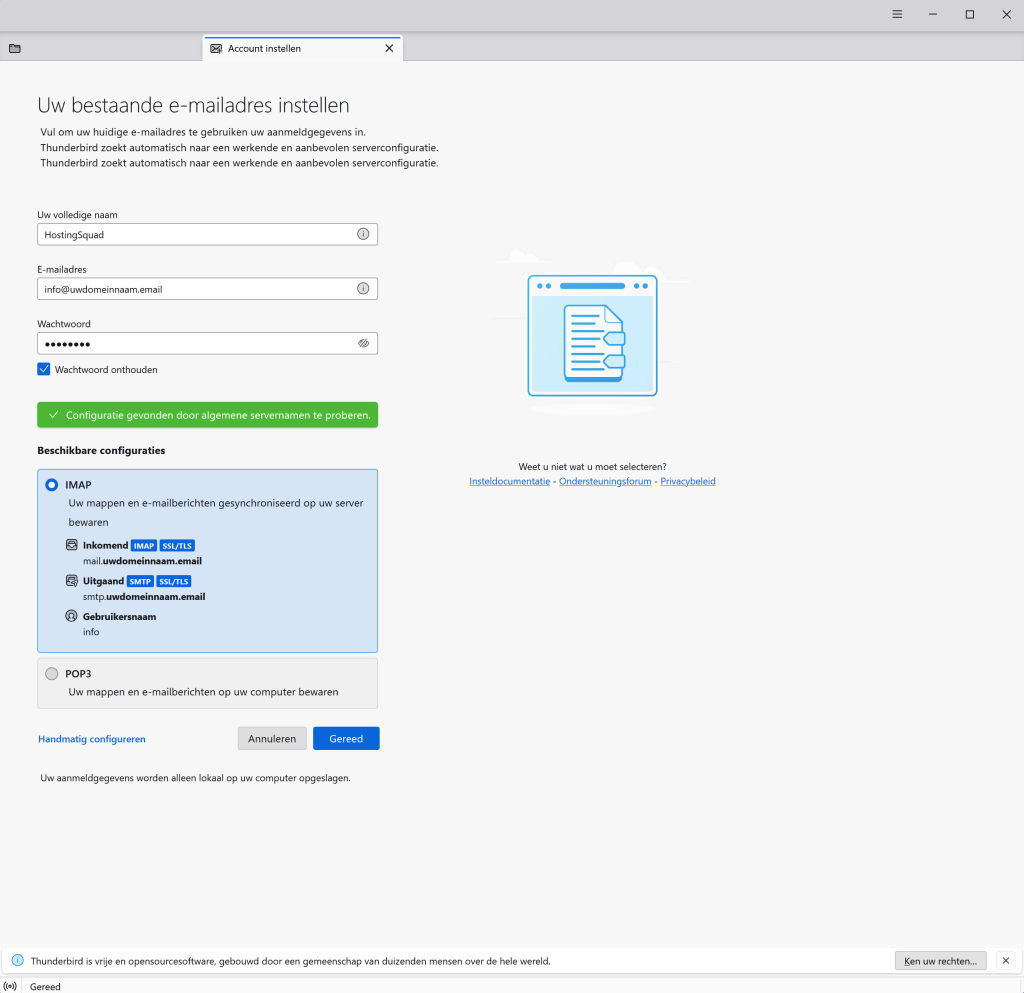Viewport: 1024px width, 993px height.
Task: Click the Gebruikersnaam user icon
Action: point(72,616)
